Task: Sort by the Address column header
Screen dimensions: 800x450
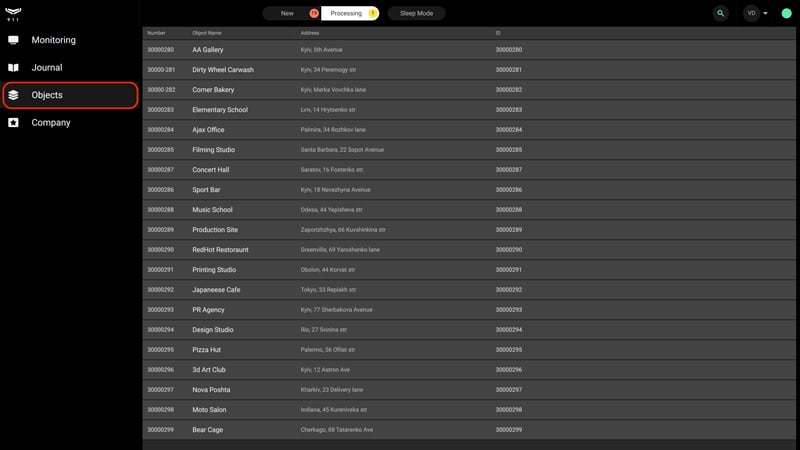Action: coord(310,33)
